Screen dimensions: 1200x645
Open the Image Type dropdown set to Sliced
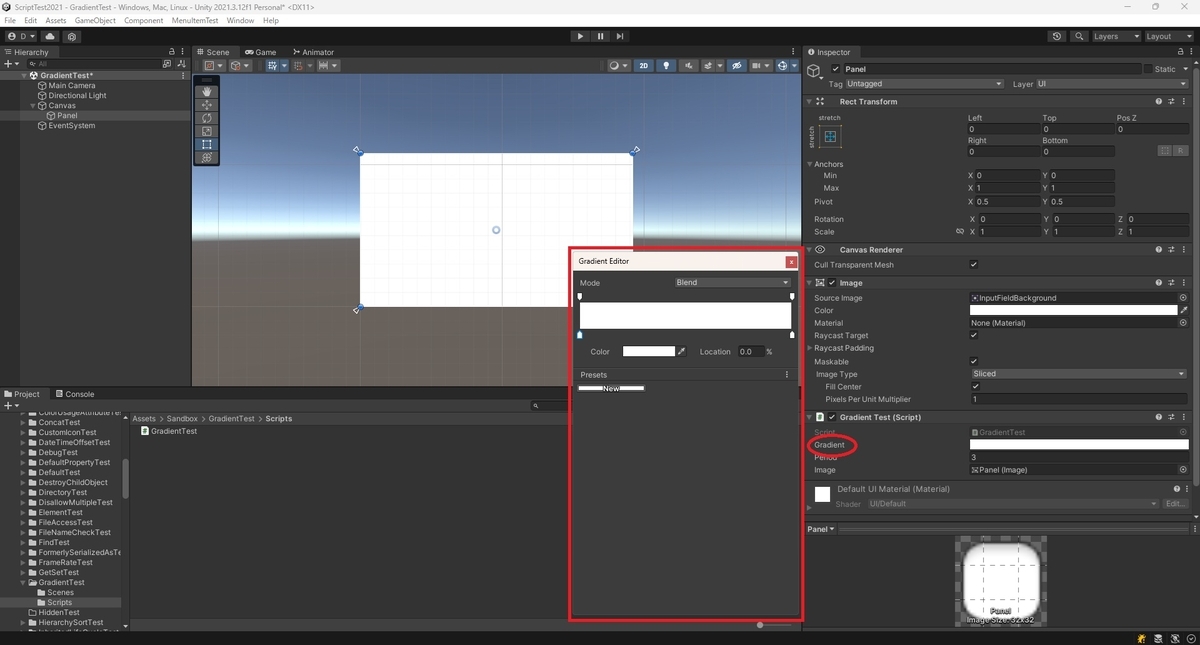click(x=1078, y=374)
